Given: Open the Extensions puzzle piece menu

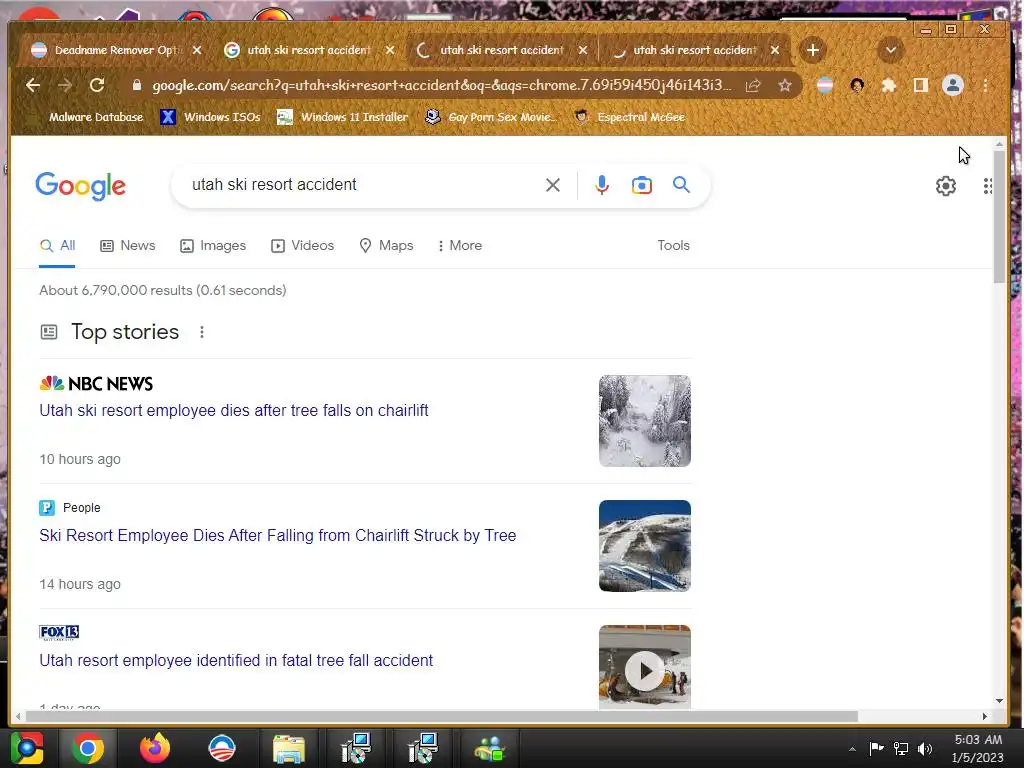Looking at the screenshot, I should [889, 86].
